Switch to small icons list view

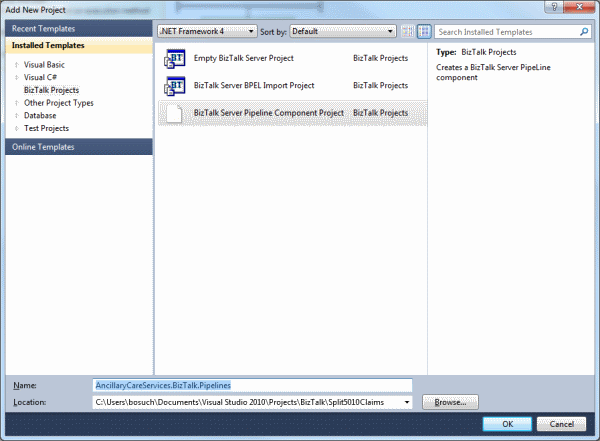click(407, 32)
